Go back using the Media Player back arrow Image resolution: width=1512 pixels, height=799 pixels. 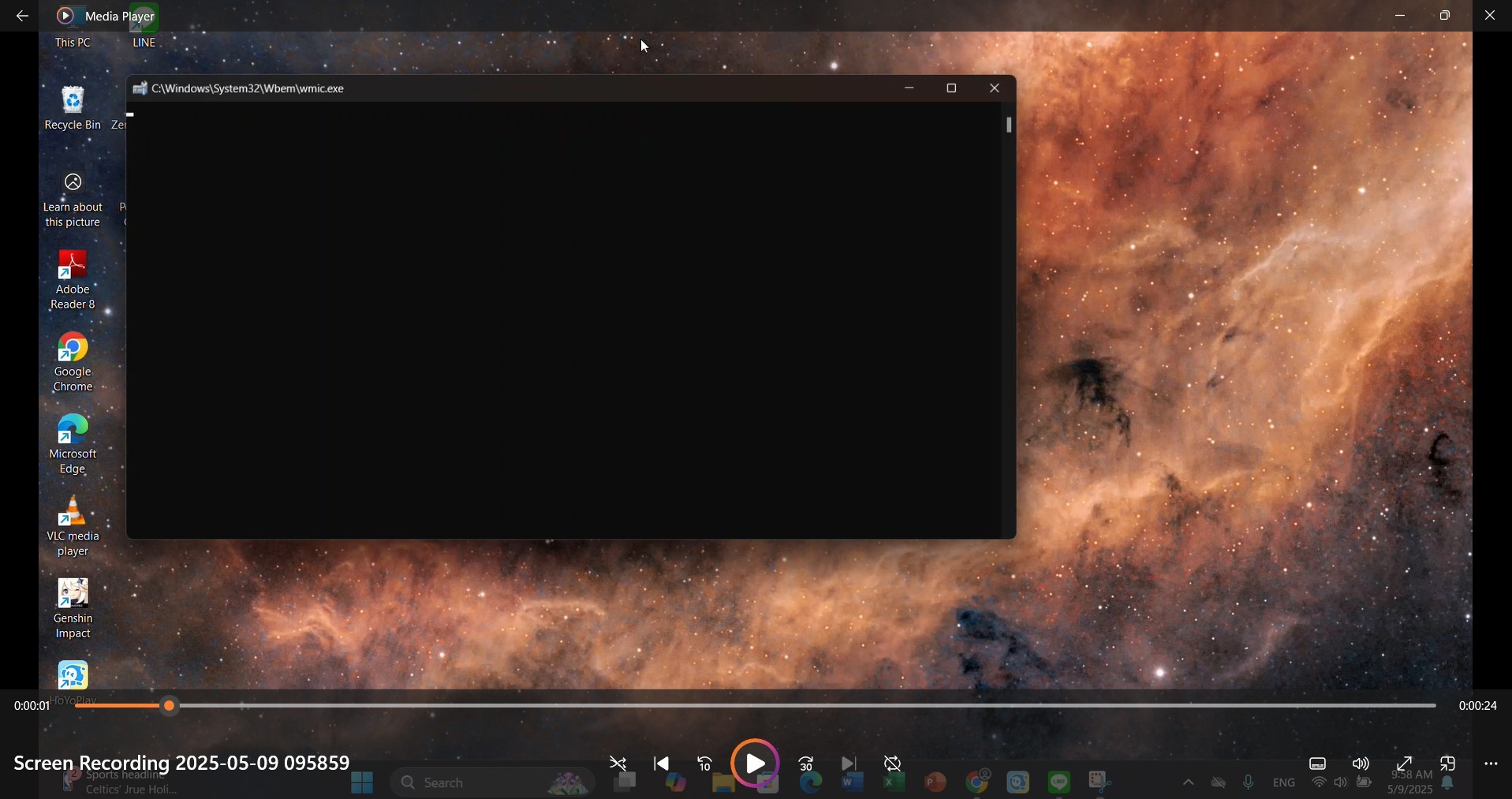click(22, 16)
